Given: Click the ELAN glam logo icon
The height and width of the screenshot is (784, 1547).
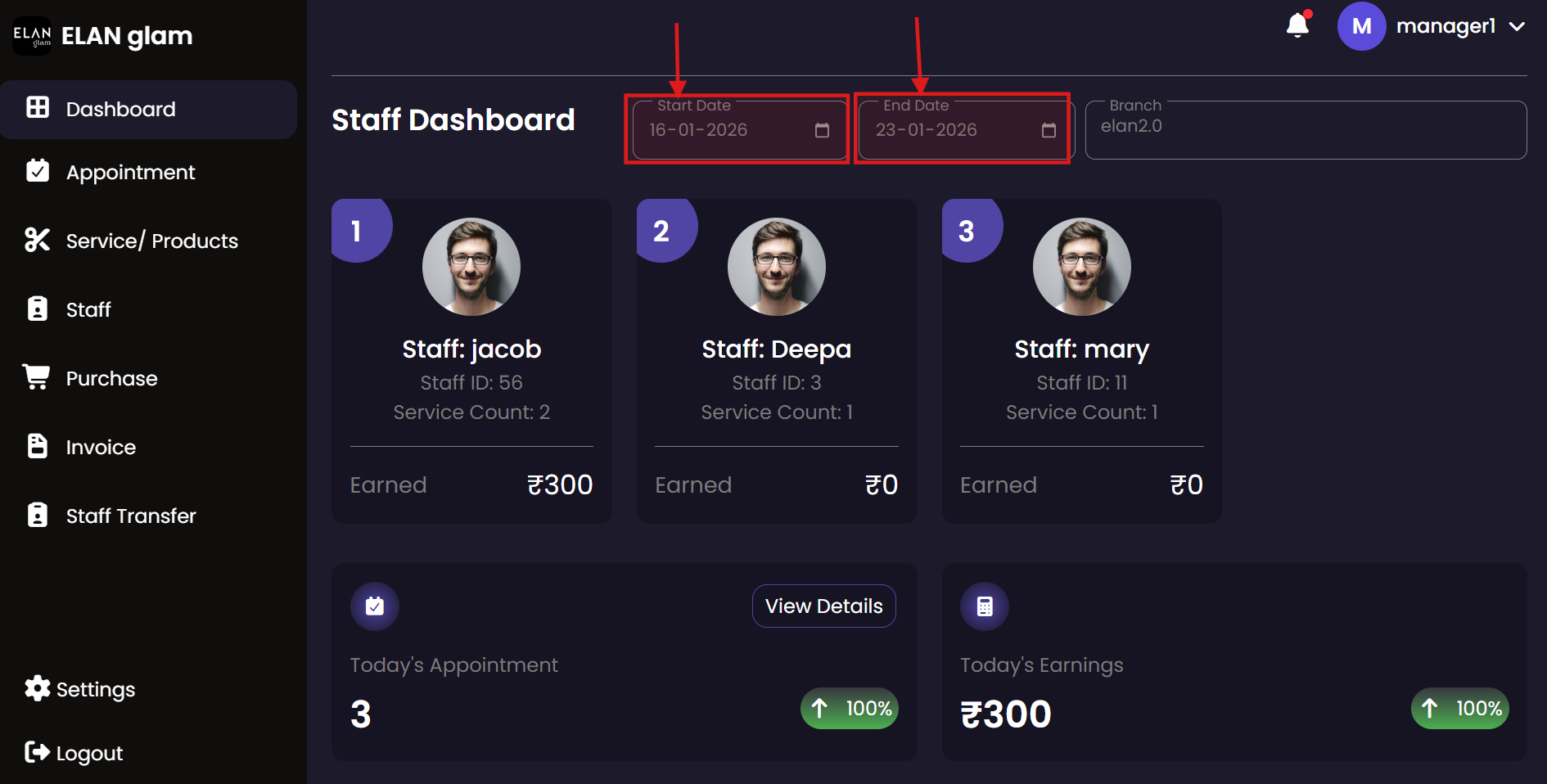Looking at the screenshot, I should (x=32, y=36).
